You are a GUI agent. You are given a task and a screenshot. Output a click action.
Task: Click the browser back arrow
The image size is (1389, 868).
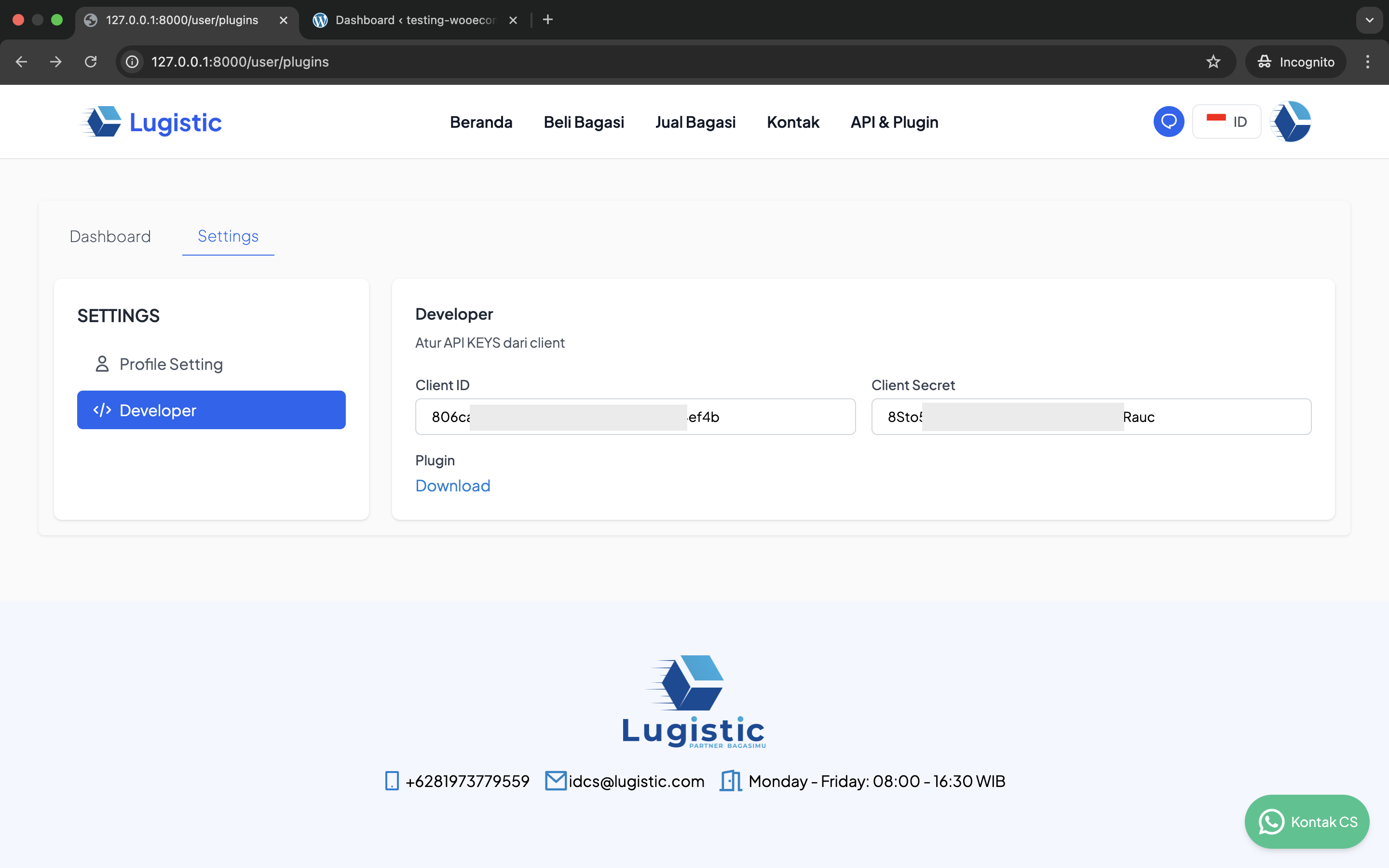coord(21,61)
